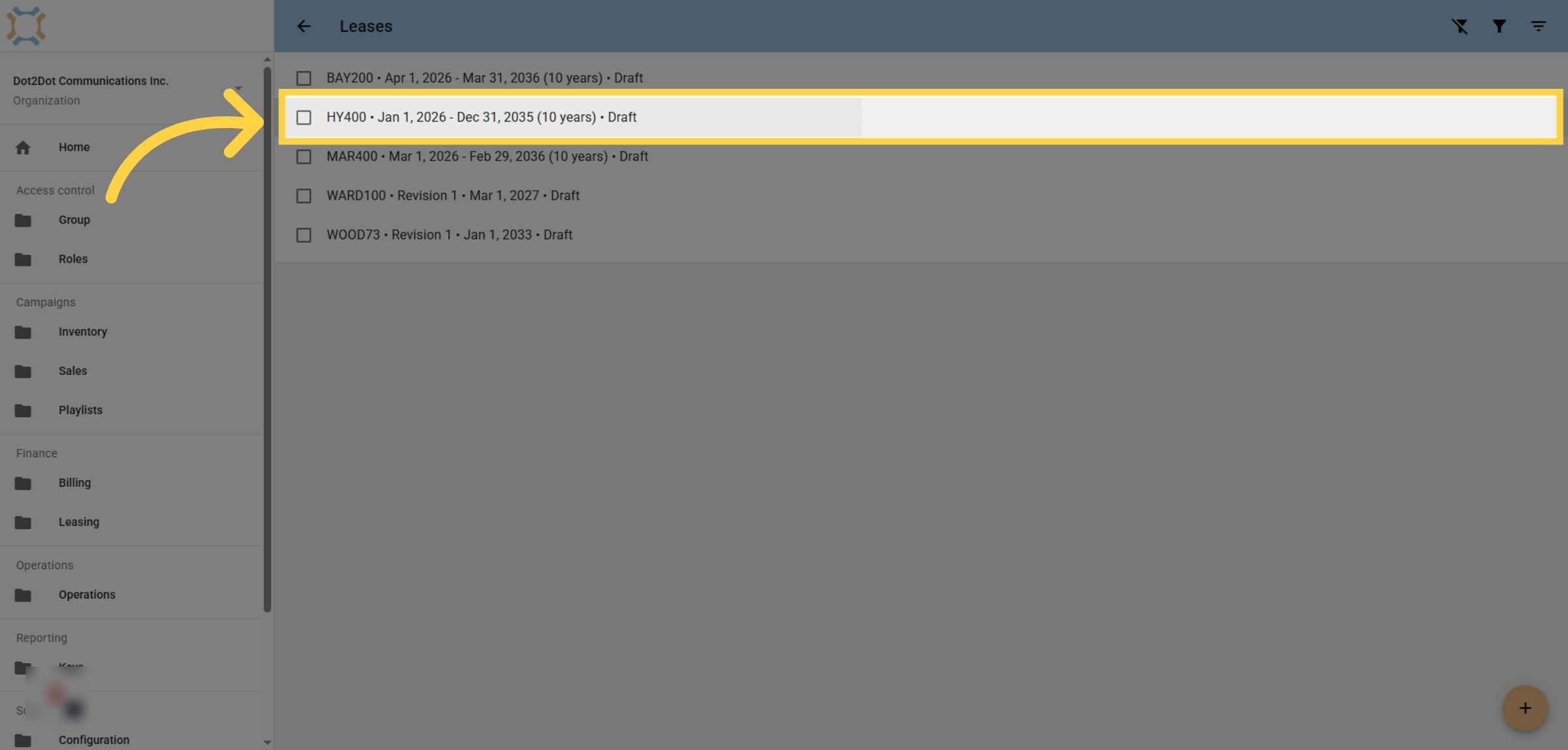1568x750 pixels.
Task: Open Leasing in the sidebar
Action: click(131, 523)
